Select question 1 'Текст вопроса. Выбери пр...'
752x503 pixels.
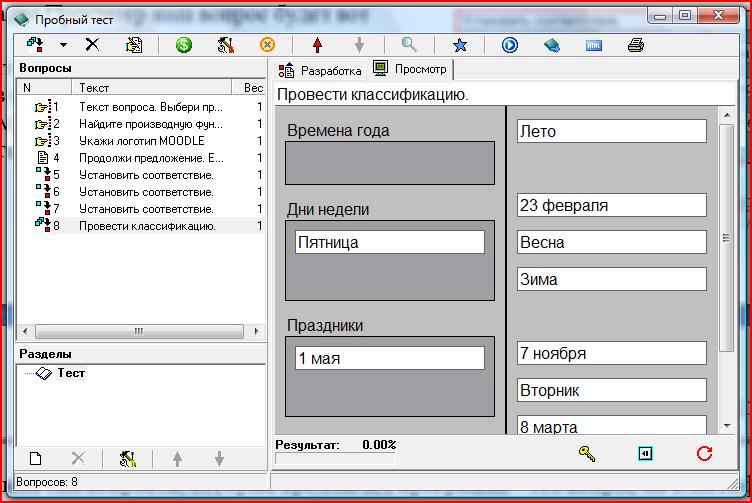pyautogui.click(x=141, y=107)
